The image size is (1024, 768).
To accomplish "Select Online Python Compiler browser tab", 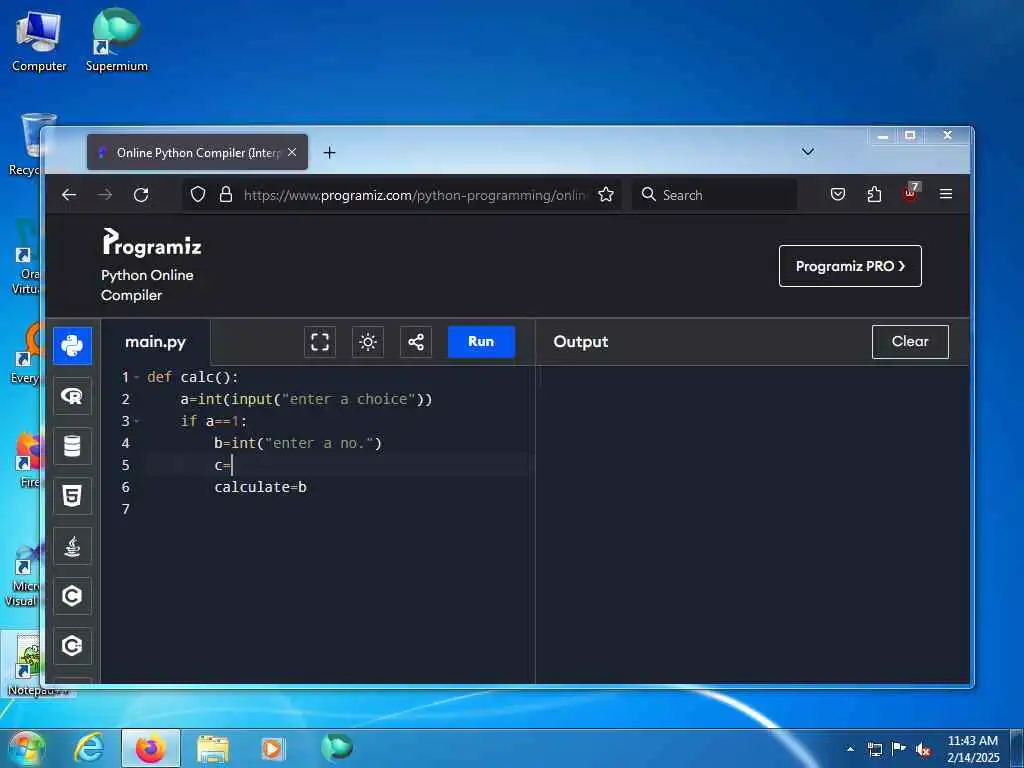I will pos(197,152).
